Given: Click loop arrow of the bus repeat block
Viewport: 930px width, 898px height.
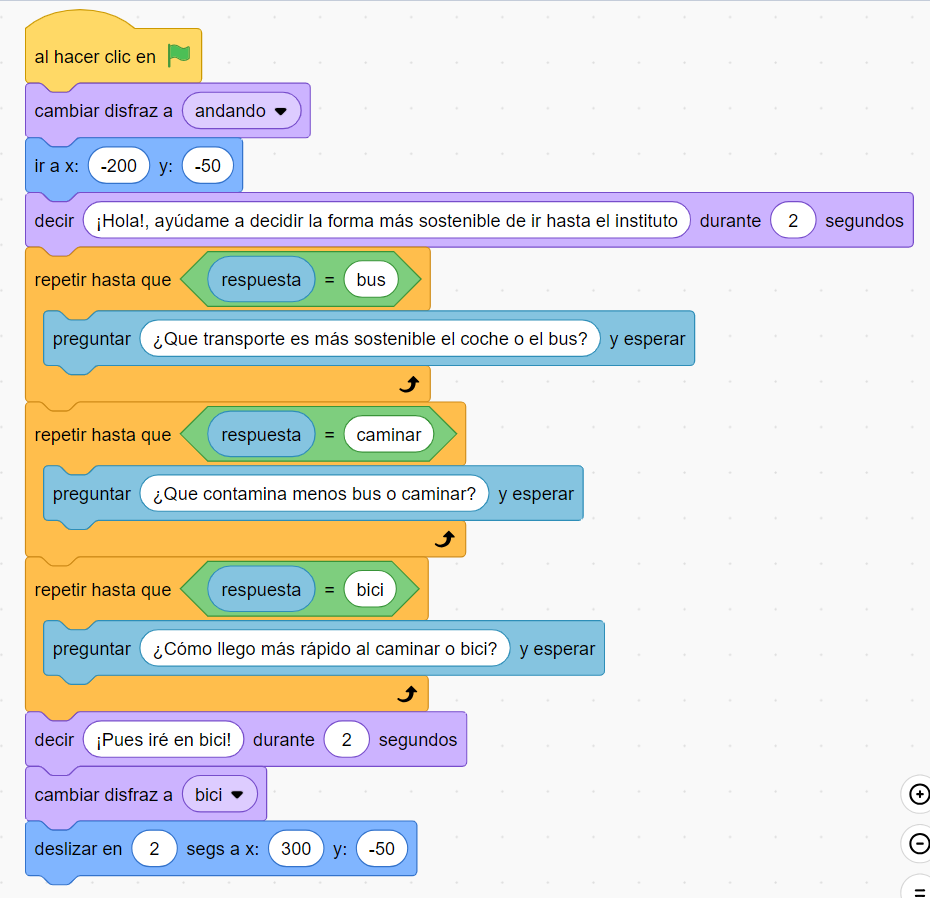Looking at the screenshot, I should point(408,384).
